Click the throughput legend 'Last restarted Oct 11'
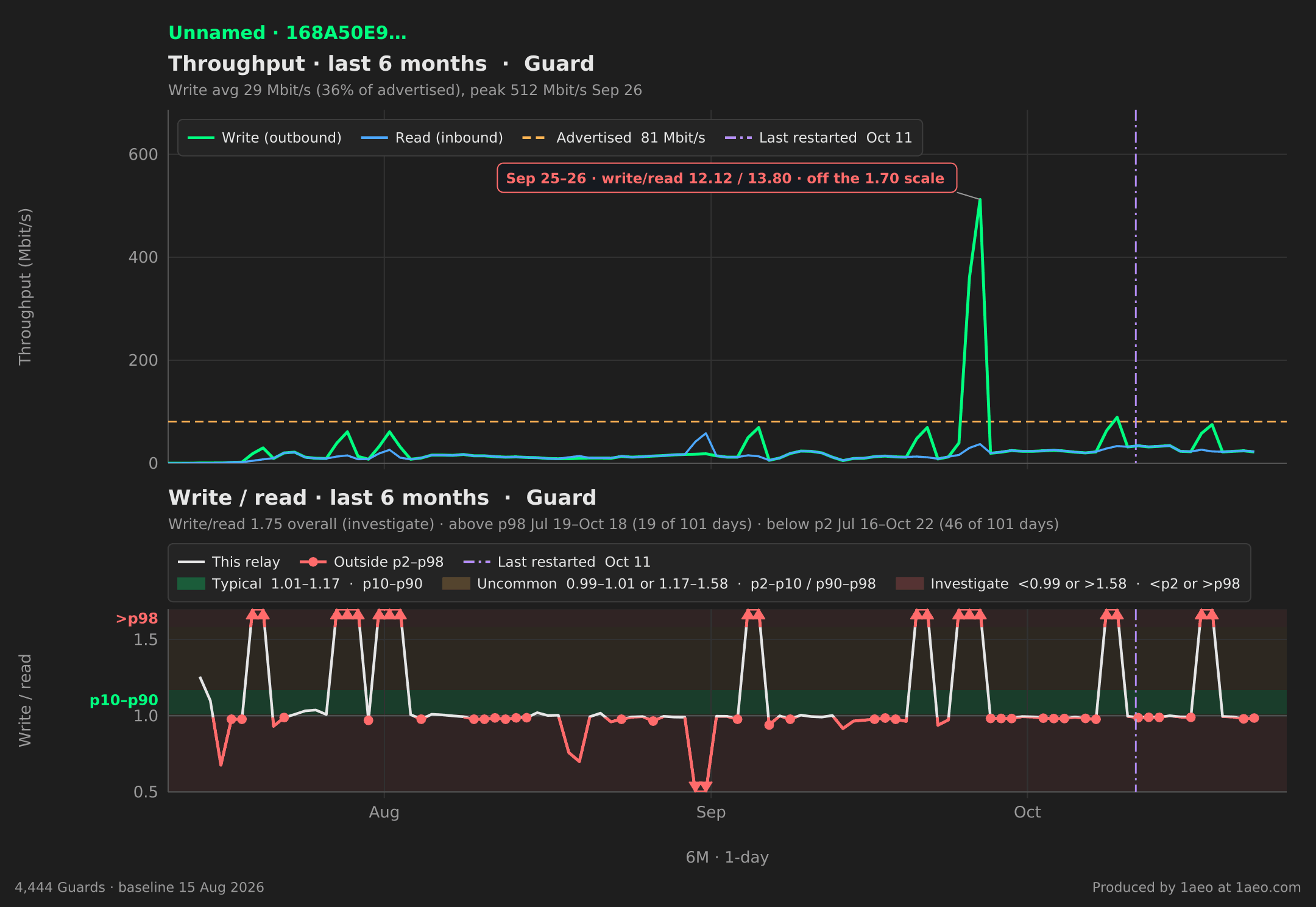 (x=818, y=138)
